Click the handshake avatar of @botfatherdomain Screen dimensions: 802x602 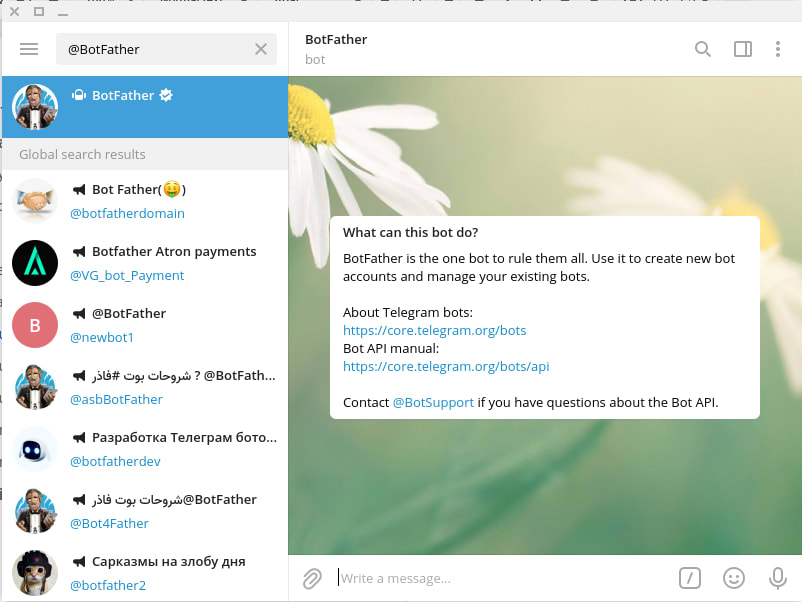[x=35, y=201]
